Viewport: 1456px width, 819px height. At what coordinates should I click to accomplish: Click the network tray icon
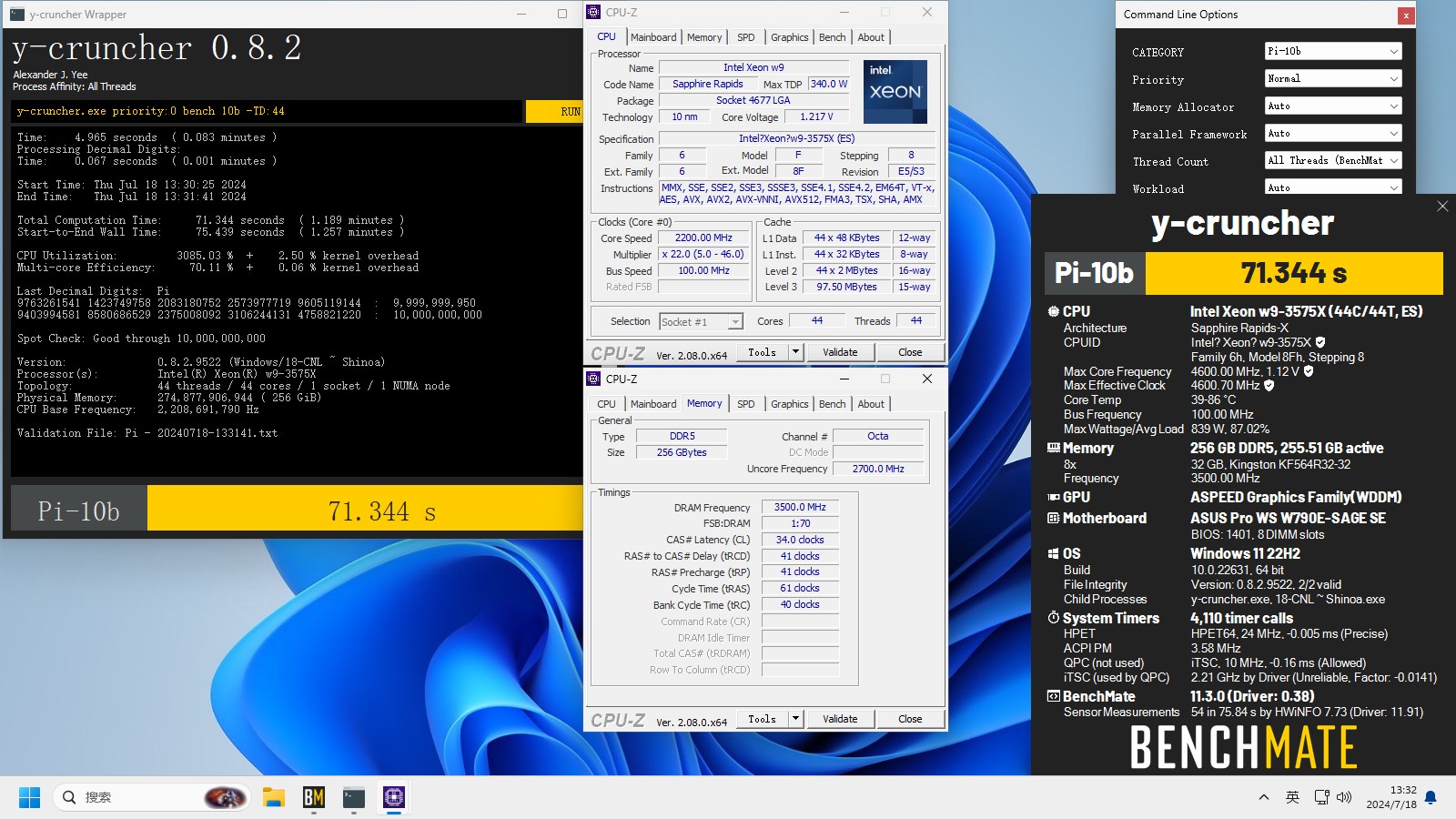pos(1321,797)
